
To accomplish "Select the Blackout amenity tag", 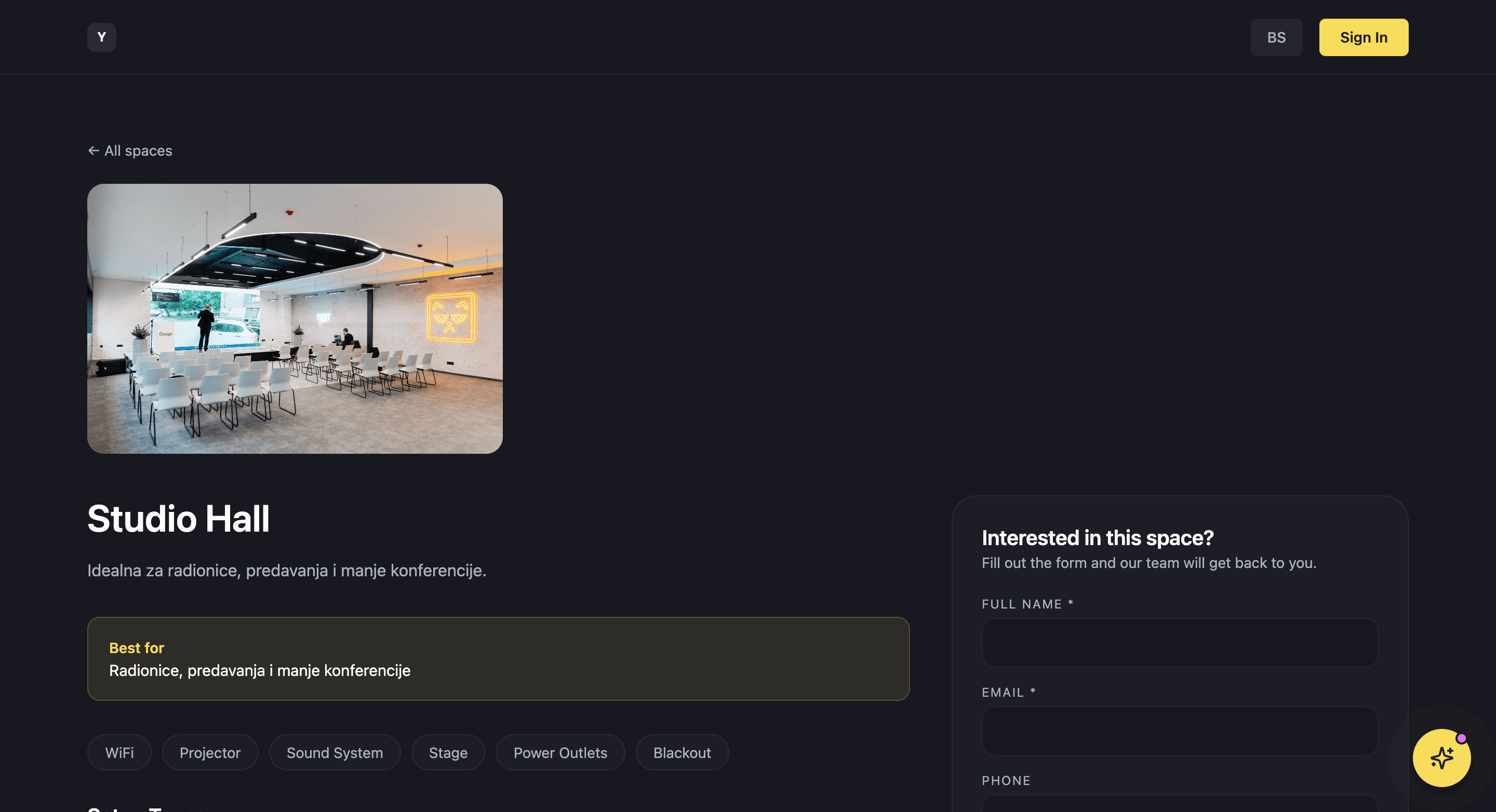I will click(682, 752).
